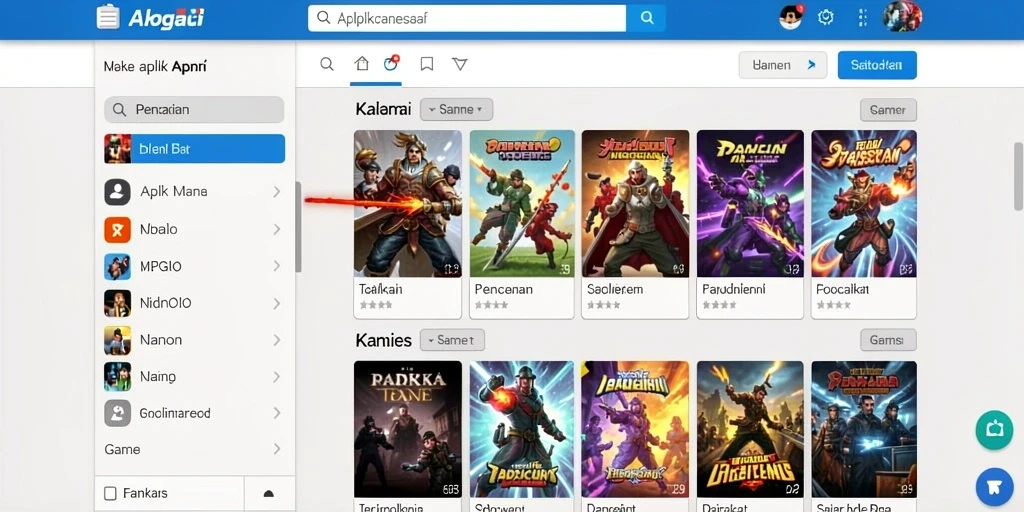Open the three-dot vertical menu in header

click(x=862, y=18)
